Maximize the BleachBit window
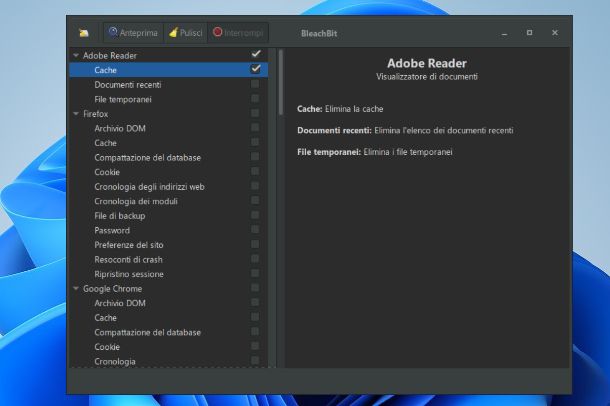This screenshot has width=610, height=406. click(529, 33)
